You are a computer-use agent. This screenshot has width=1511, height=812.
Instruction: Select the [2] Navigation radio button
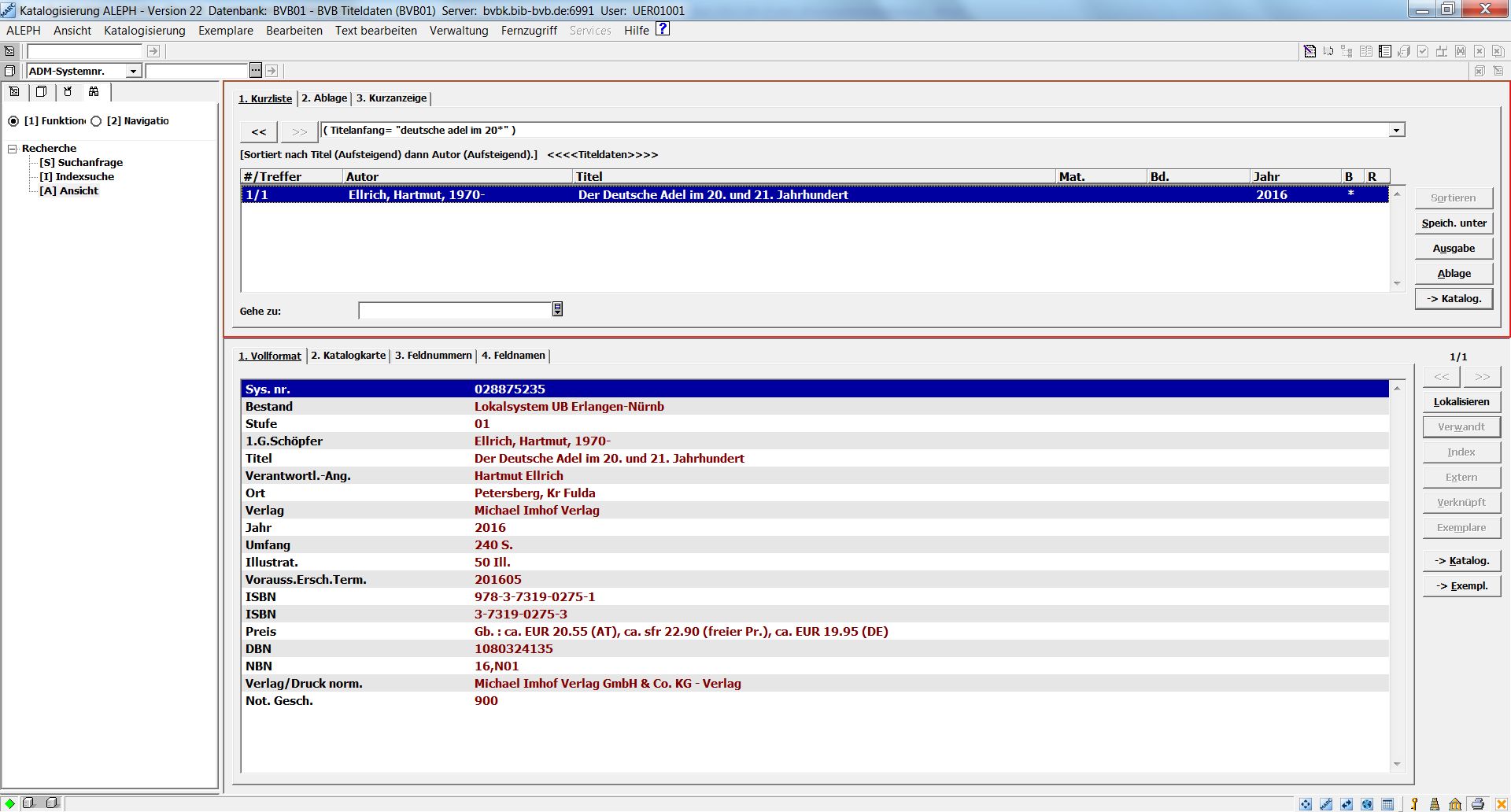[x=96, y=121]
